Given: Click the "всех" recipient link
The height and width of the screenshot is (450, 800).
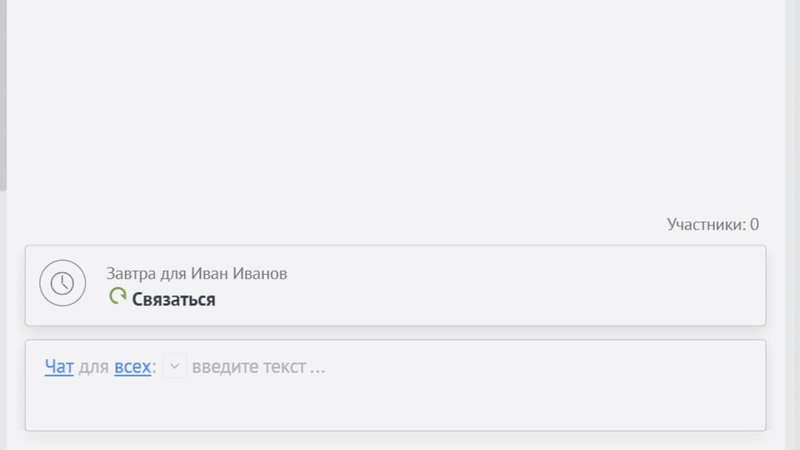Looking at the screenshot, I should tap(132, 367).
